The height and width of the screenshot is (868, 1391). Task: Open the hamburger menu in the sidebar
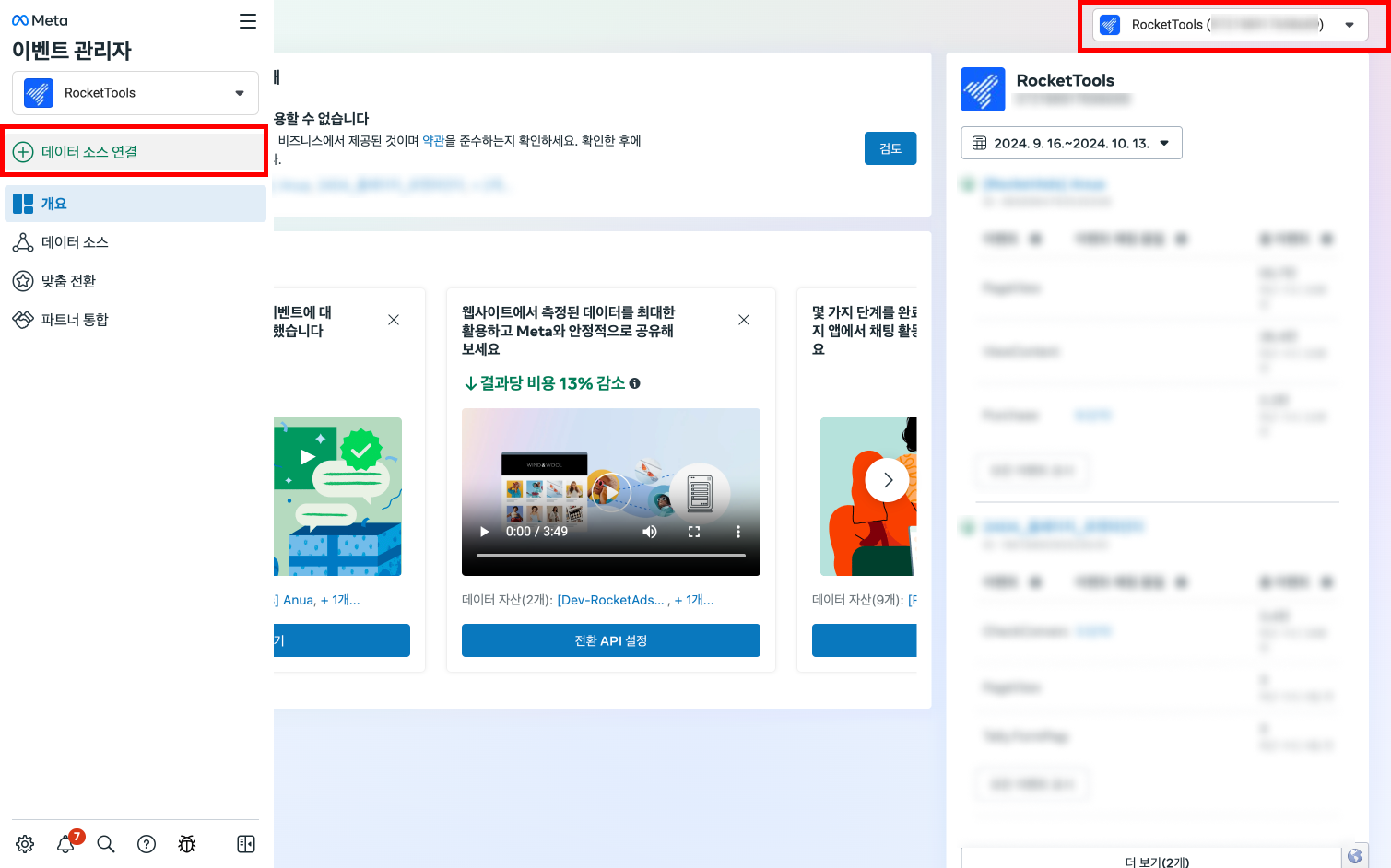(248, 21)
